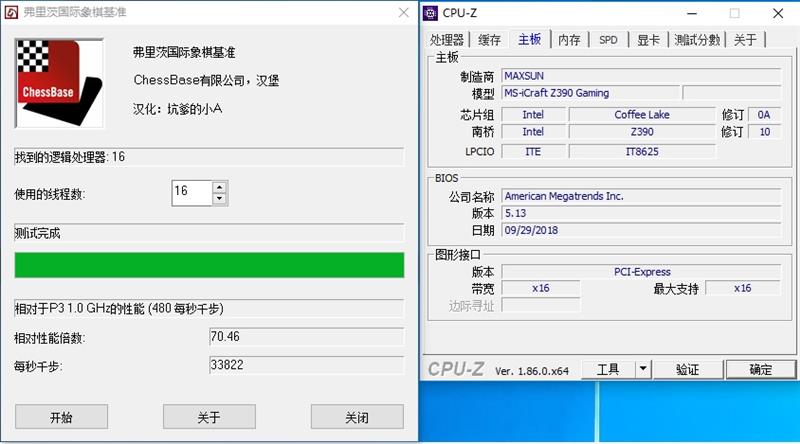Click the manufacturer value MAXSUN
This screenshot has width=800, height=444.
(x=641, y=76)
